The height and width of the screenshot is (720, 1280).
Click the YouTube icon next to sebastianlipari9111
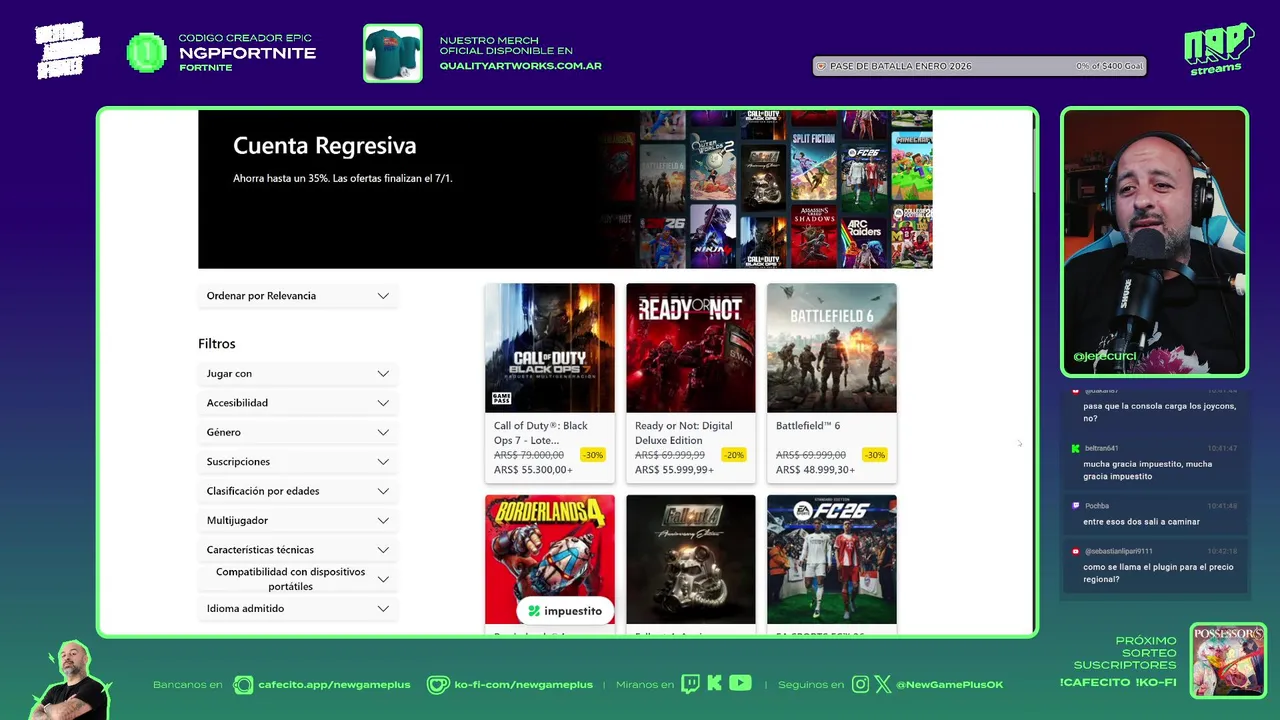click(1075, 551)
